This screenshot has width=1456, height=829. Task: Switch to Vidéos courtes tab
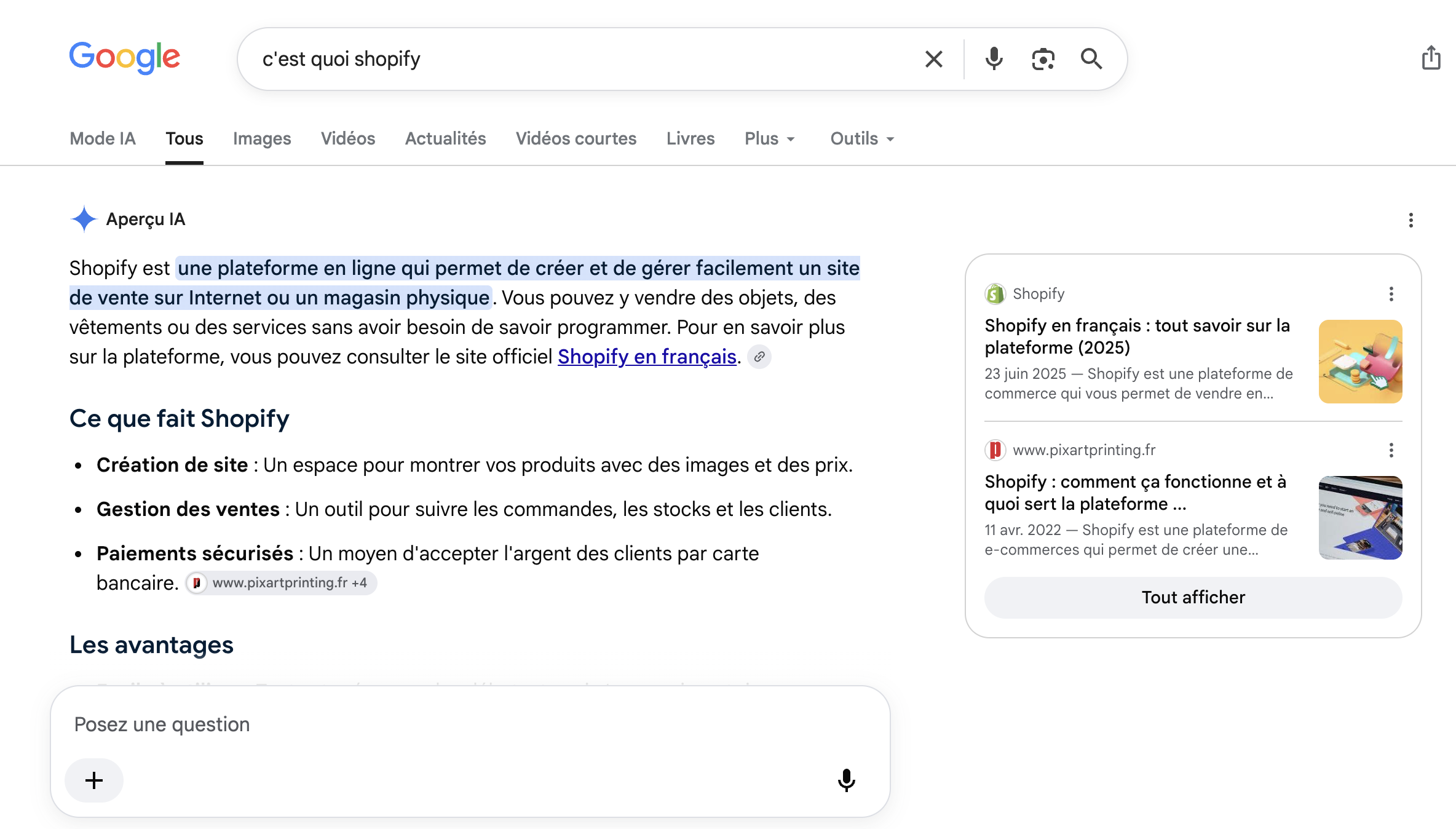576,139
